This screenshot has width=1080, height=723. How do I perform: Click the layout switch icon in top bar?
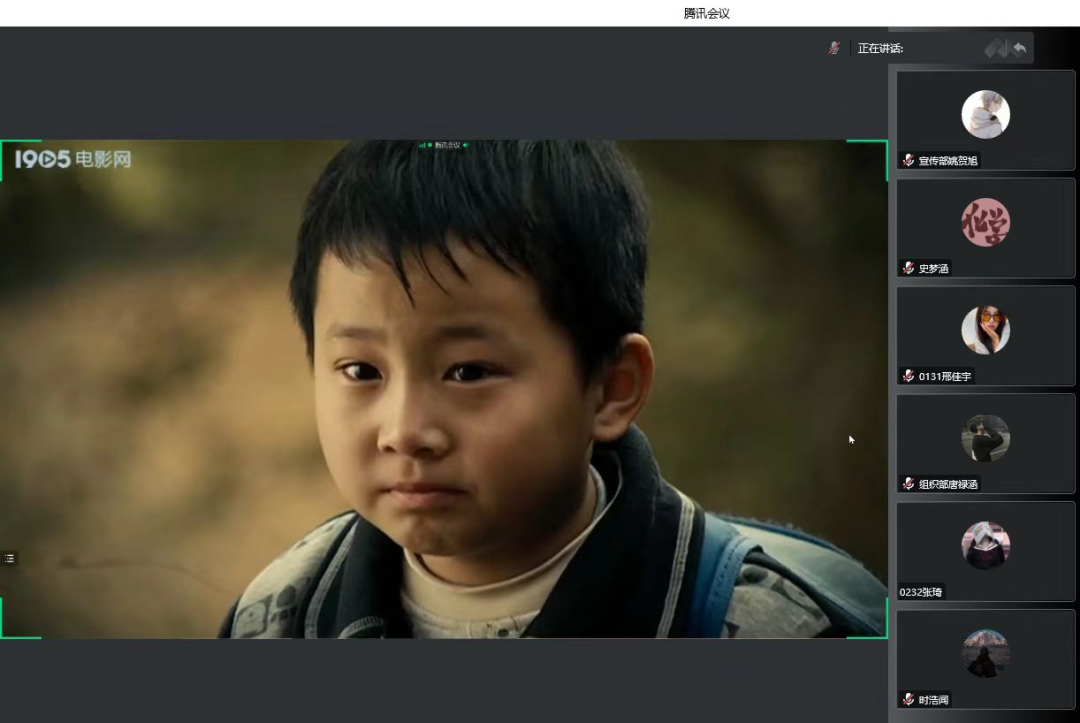coord(995,48)
